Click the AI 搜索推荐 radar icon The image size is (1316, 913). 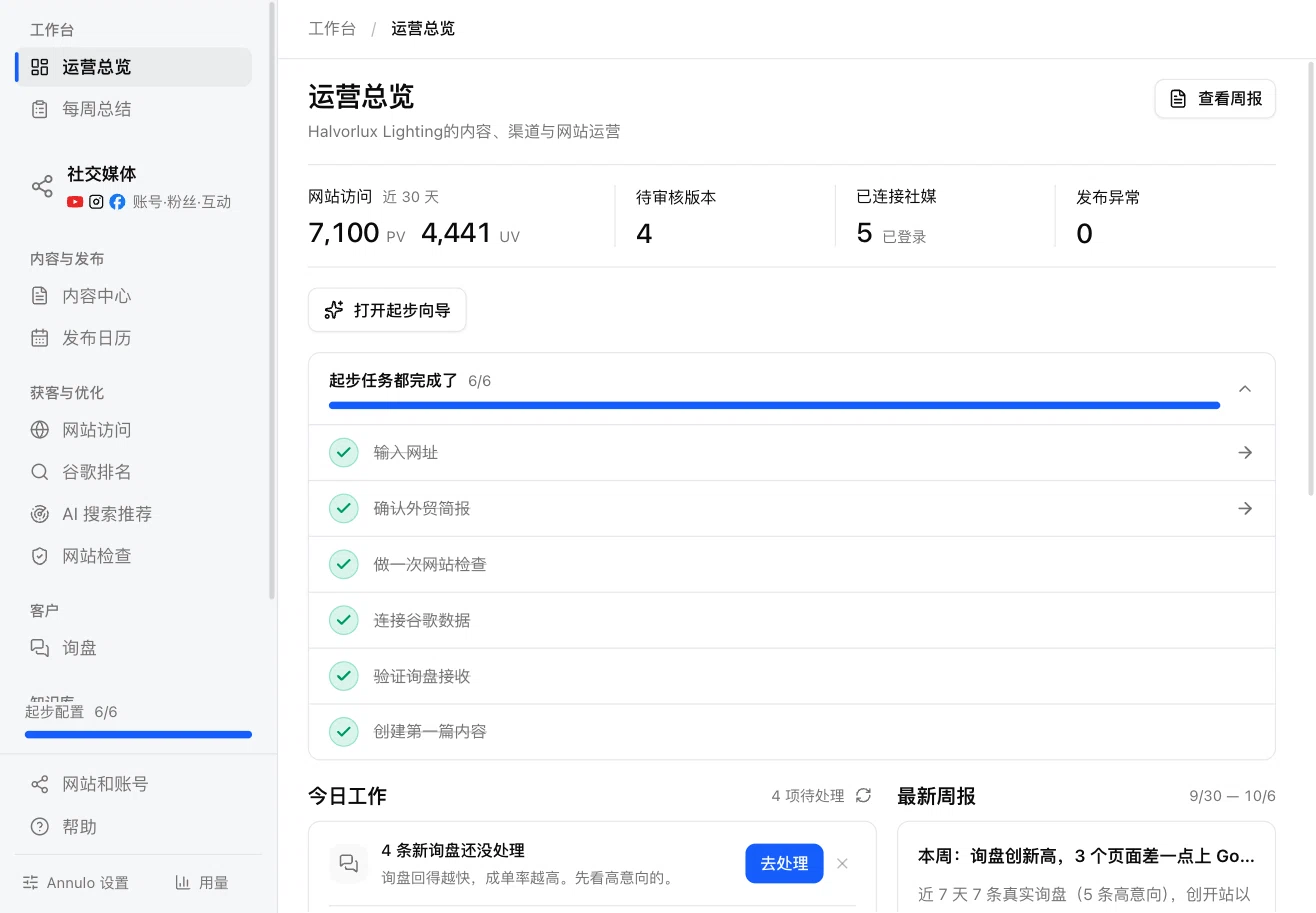(40, 514)
